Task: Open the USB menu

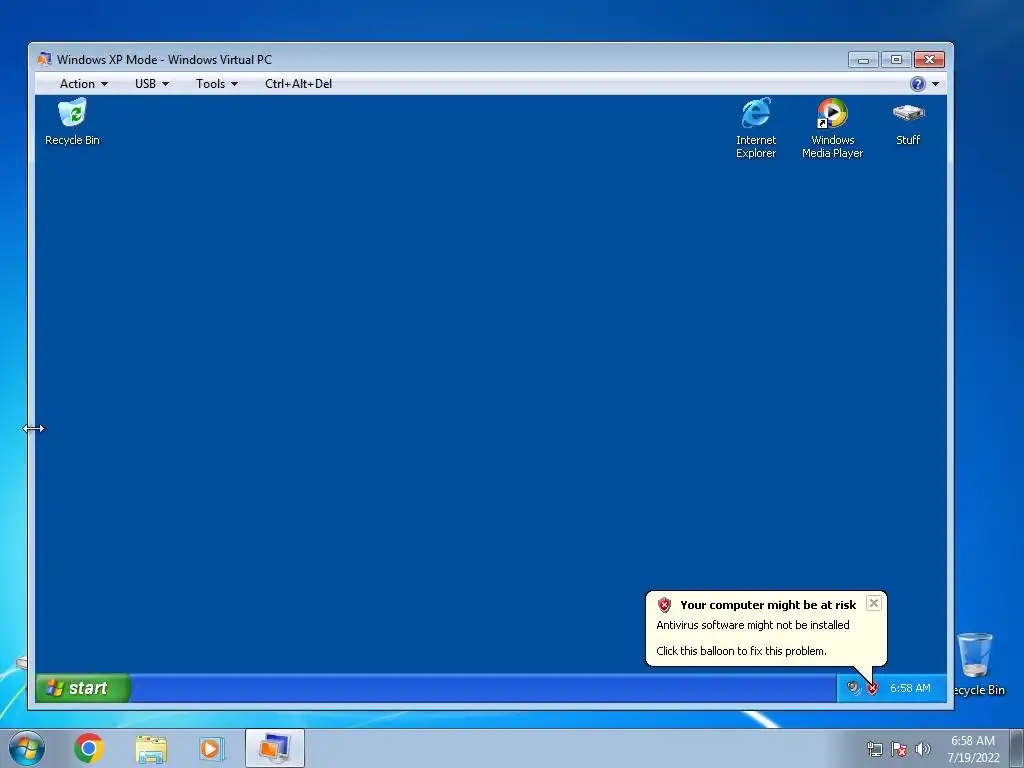Action: [152, 84]
